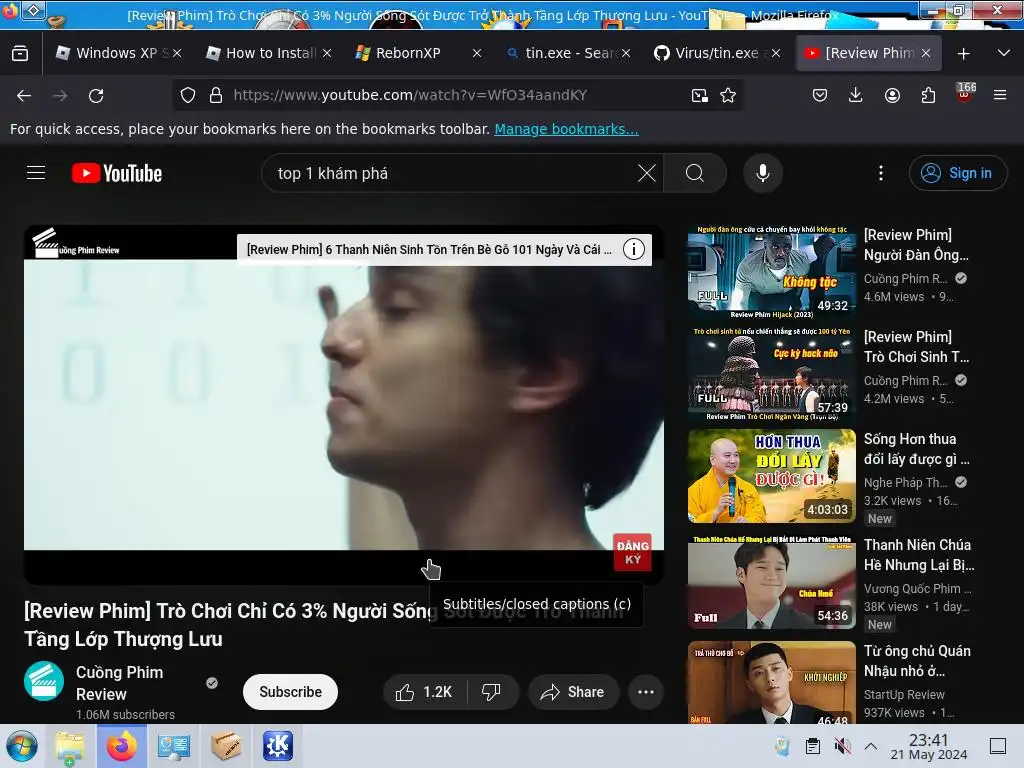1024x768 pixels.
Task: Open the Từ ông chủ Quán Nhậu video title
Action: tap(918, 661)
